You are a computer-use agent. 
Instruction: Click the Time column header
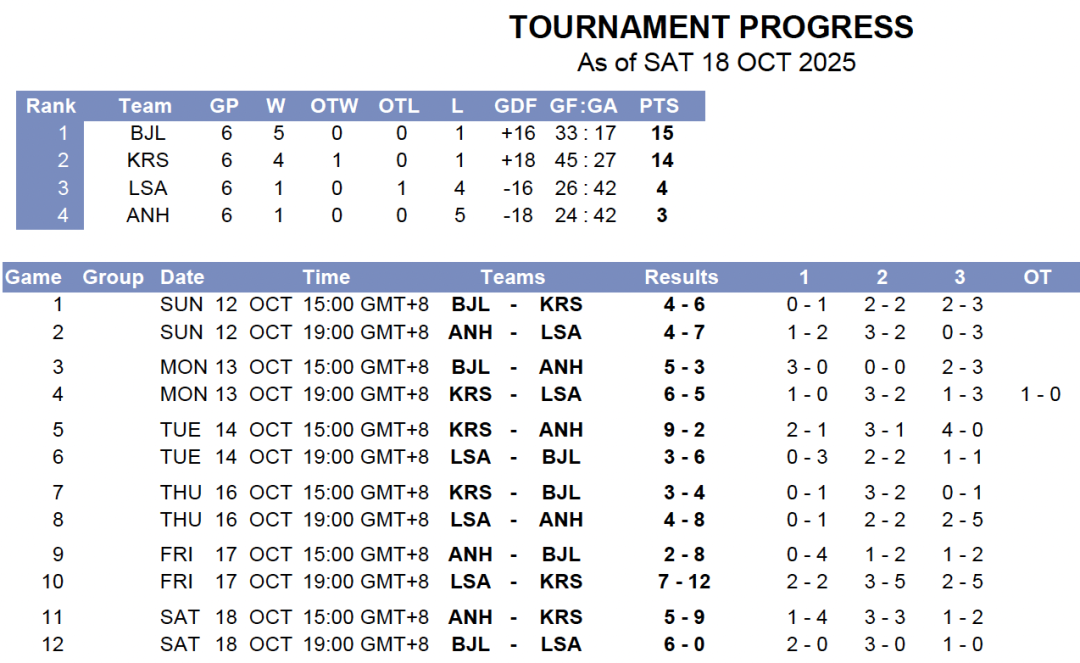pos(326,277)
